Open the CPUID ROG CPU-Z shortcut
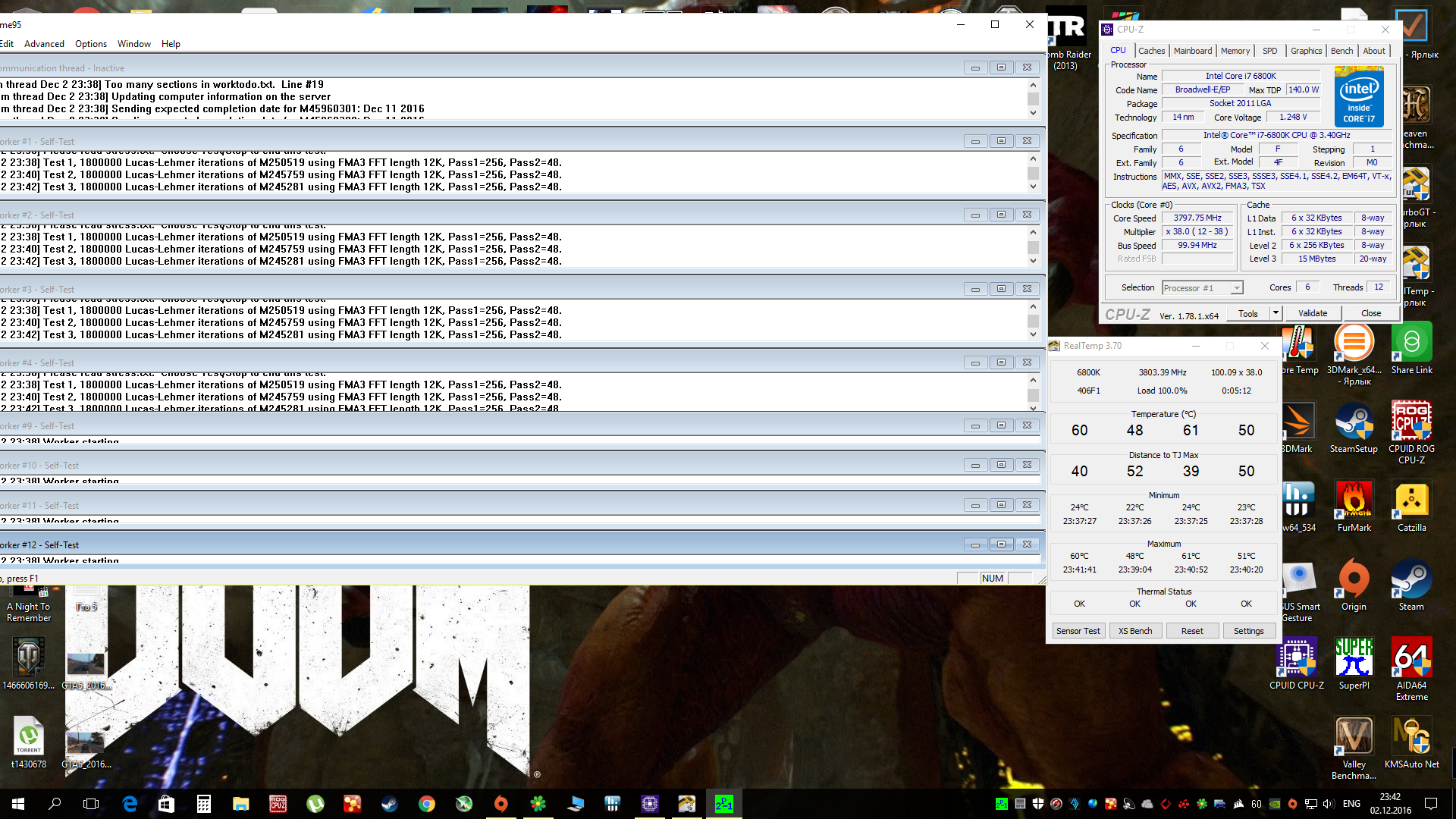This screenshot has width=1456, height=819. 1411,422
